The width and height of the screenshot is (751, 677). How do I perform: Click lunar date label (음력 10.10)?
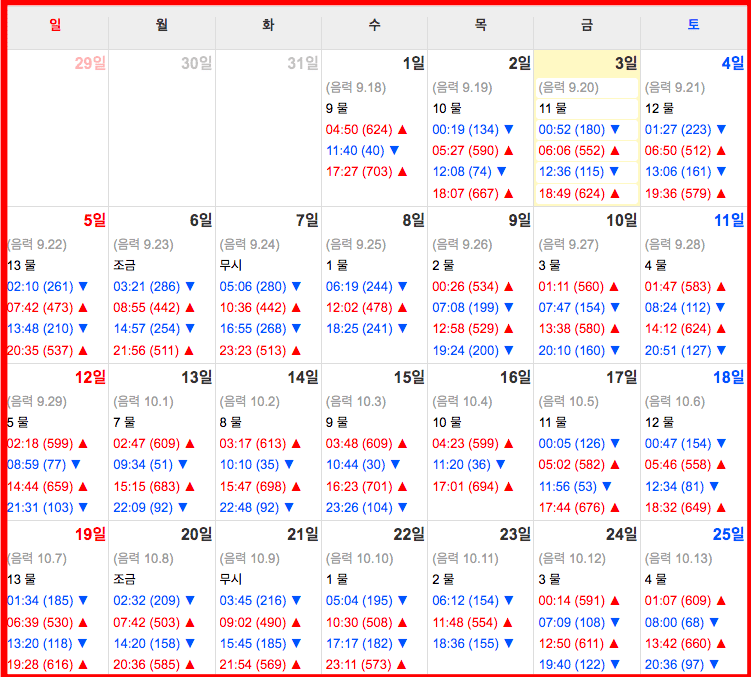359,559
